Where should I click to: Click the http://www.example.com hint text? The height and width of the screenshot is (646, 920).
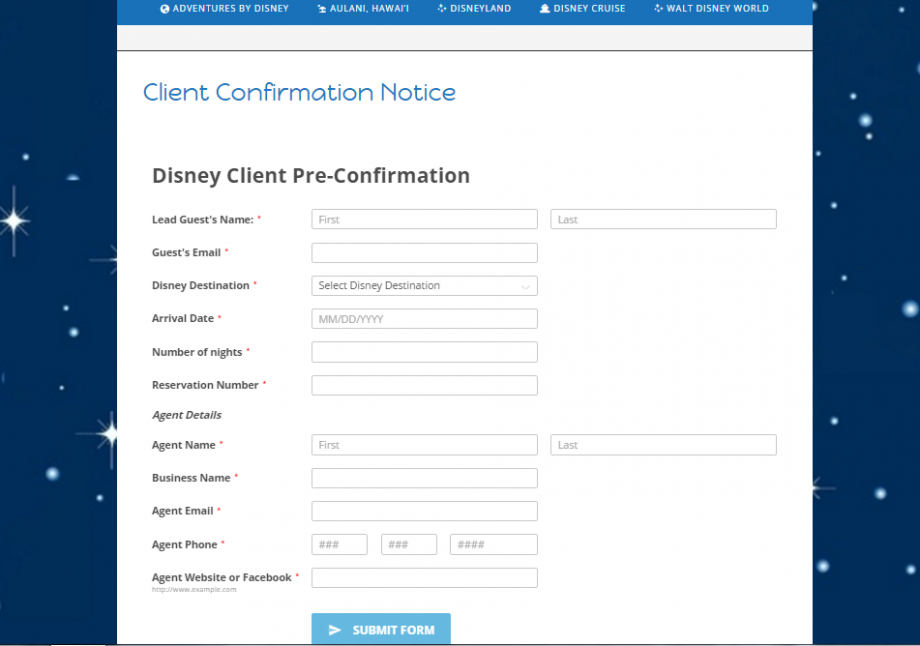pos(194,590)
